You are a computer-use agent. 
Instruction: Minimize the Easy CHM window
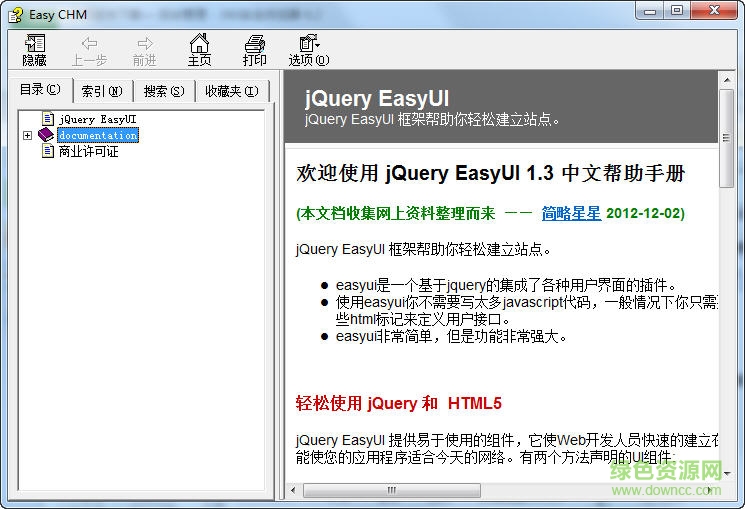click(x=649, y=10)
